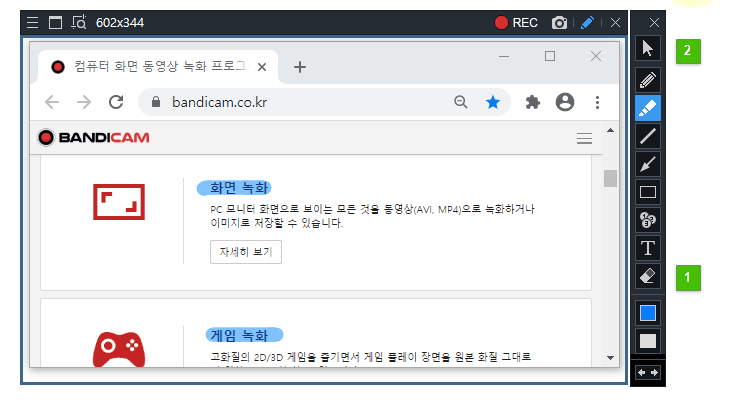
Task: Open the Bandicam hamburger menu
Action: click(33, 22)
